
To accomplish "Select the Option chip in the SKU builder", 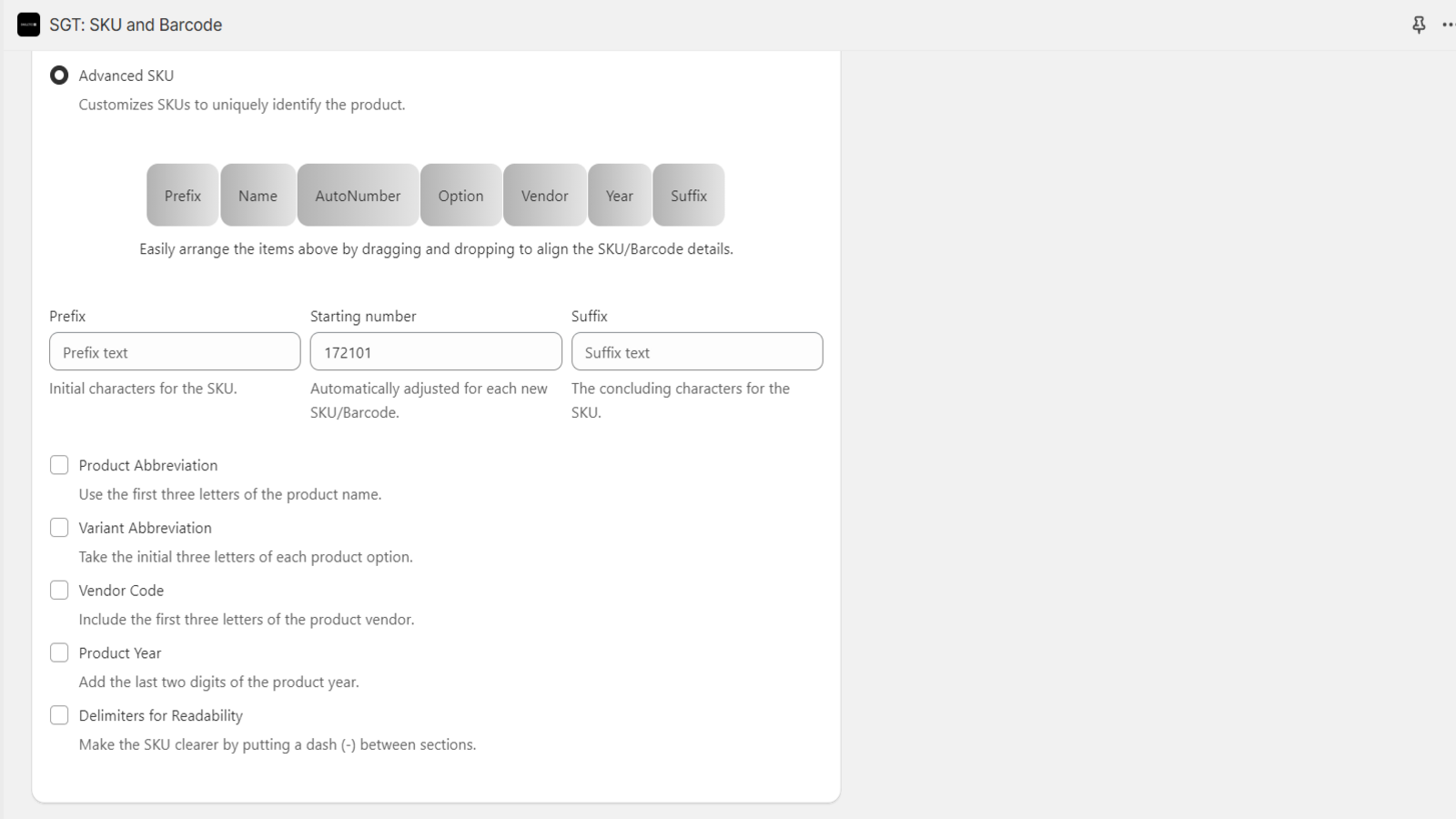I will [x=460, y=195].
